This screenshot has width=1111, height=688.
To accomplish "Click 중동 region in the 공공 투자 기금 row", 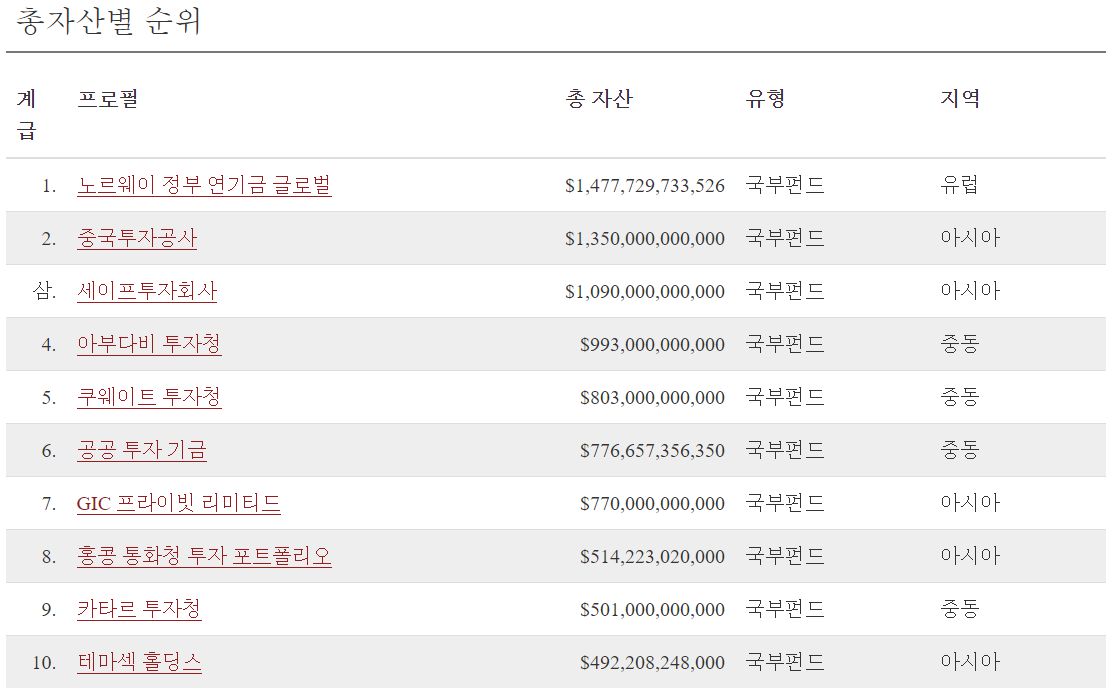I will pyautogui.click(x=959, y=450).
